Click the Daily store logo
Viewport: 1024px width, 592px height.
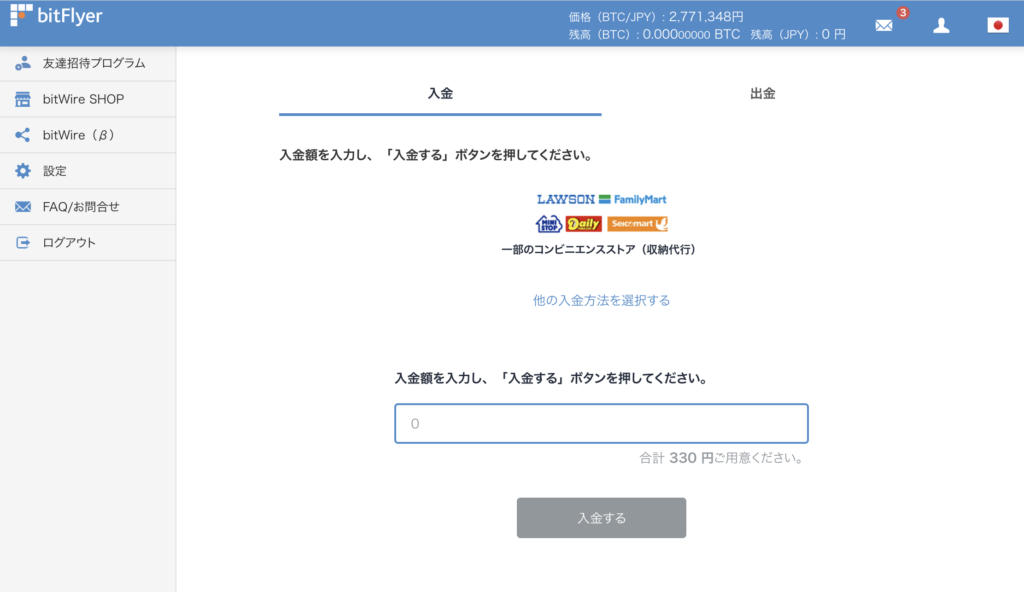(584, 223)
